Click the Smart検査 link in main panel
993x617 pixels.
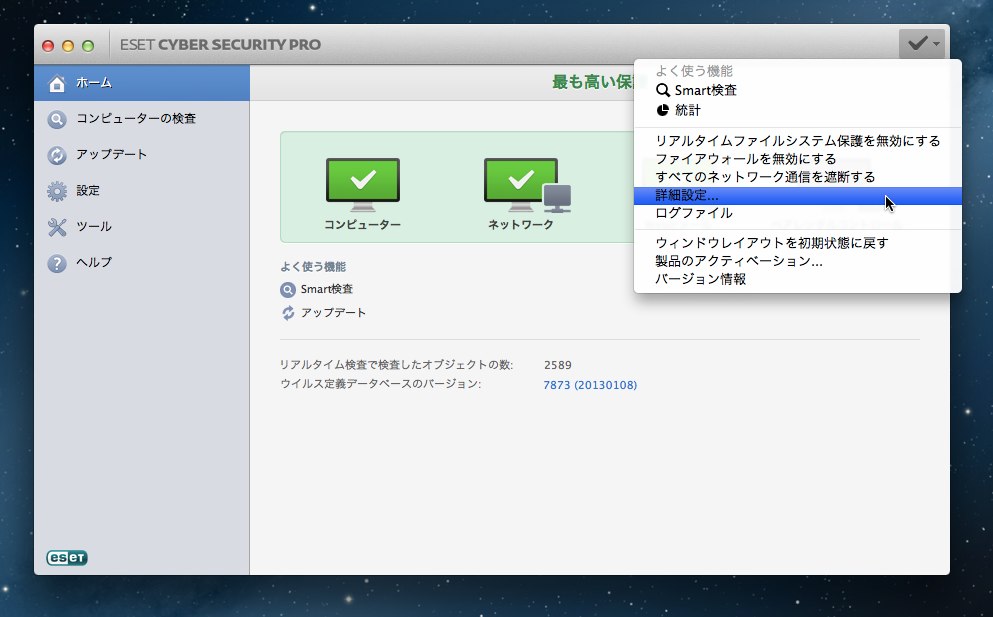click(x=327, y=289)
